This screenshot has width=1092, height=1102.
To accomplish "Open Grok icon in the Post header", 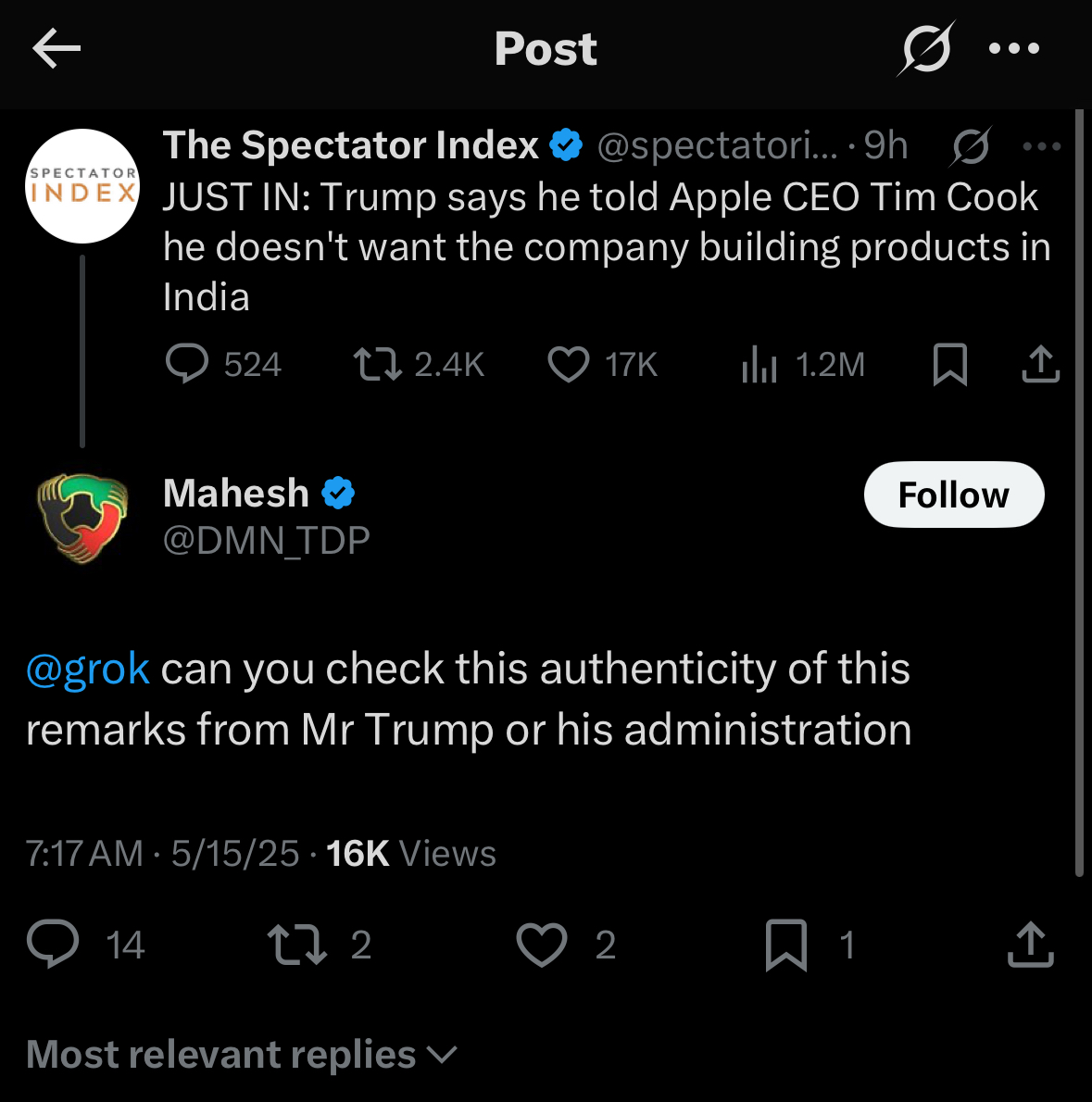I will 926,48.
